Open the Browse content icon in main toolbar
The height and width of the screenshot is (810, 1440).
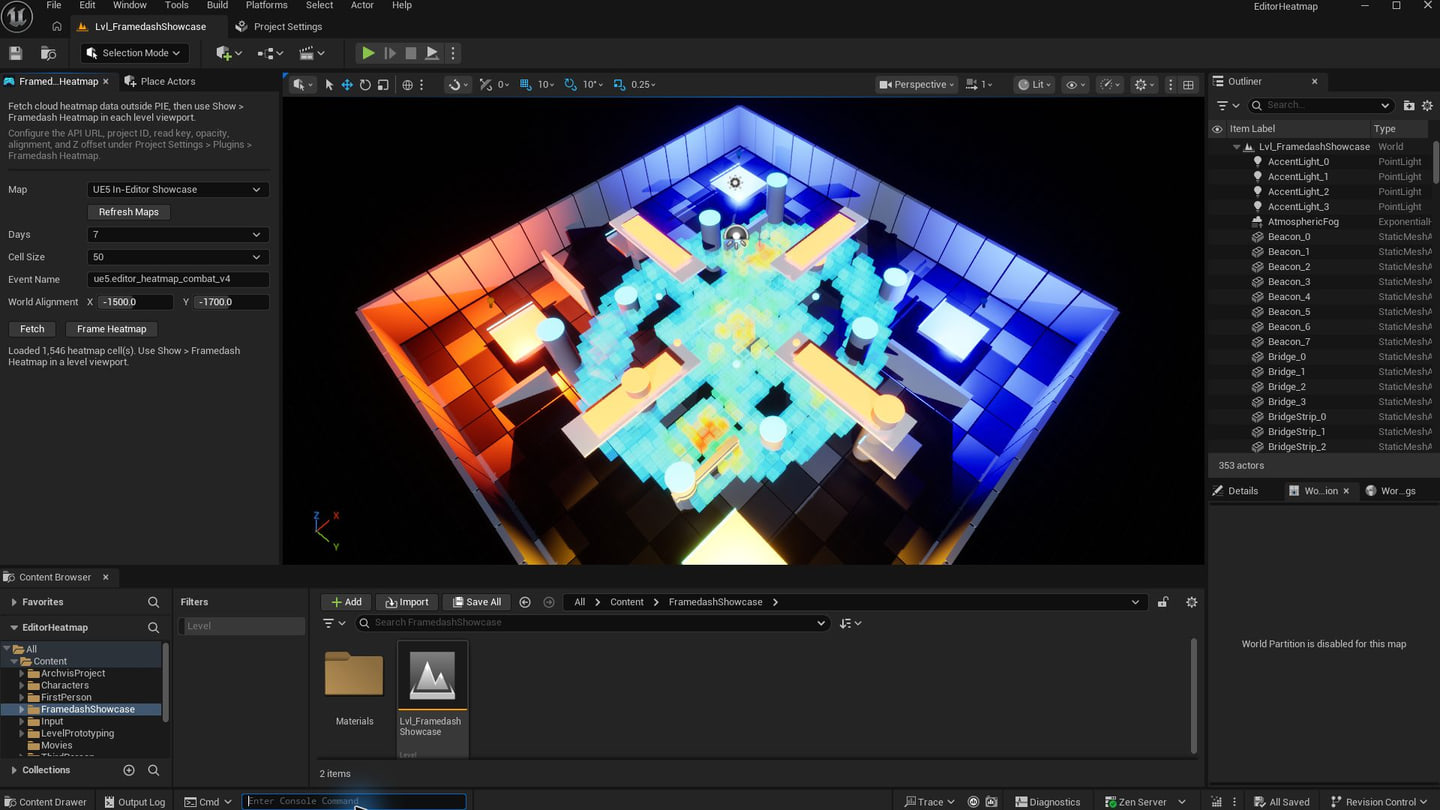point(48,53)
